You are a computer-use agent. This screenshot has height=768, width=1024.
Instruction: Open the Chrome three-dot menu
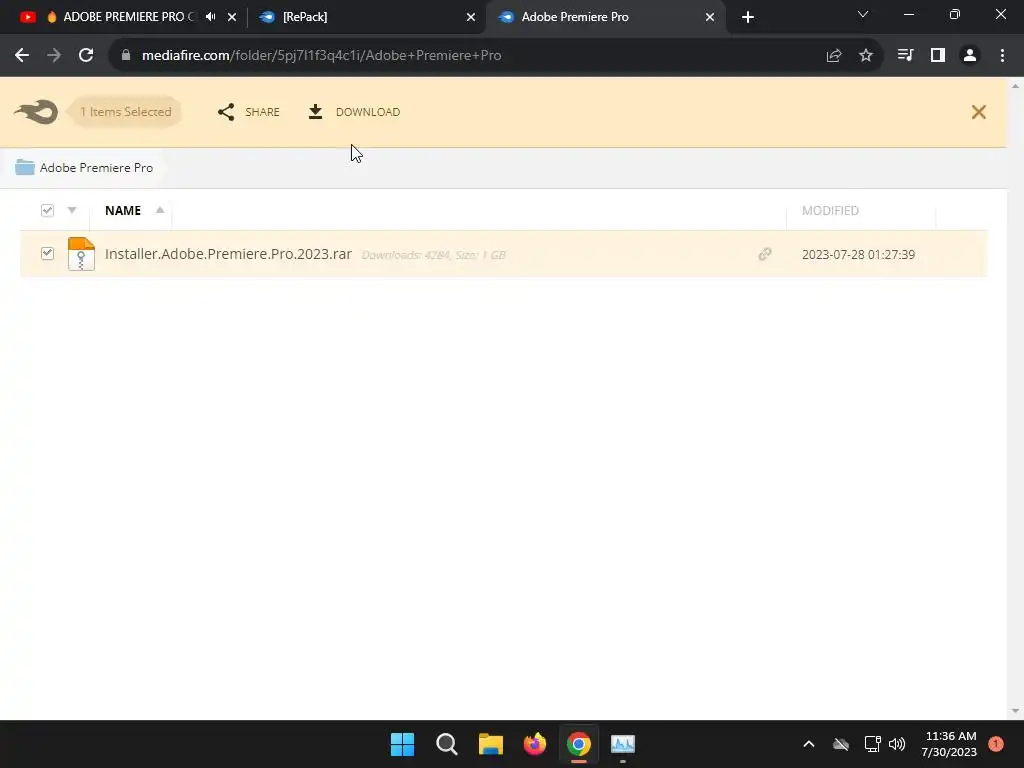[x=1002, y=56]
